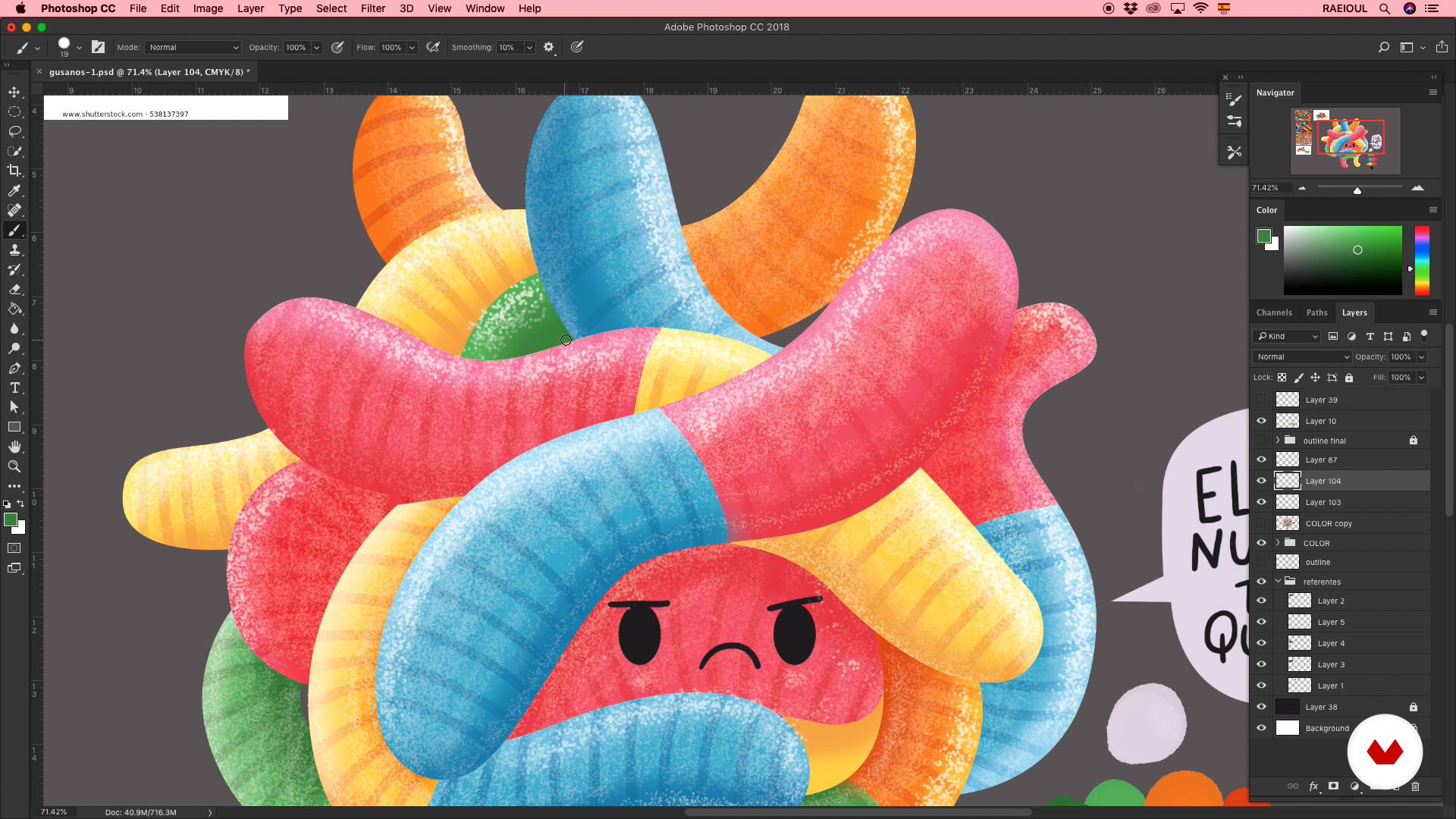Select Layer 38 row
This screenshot has height=819, width=1456.
[x=1341, y=707]
